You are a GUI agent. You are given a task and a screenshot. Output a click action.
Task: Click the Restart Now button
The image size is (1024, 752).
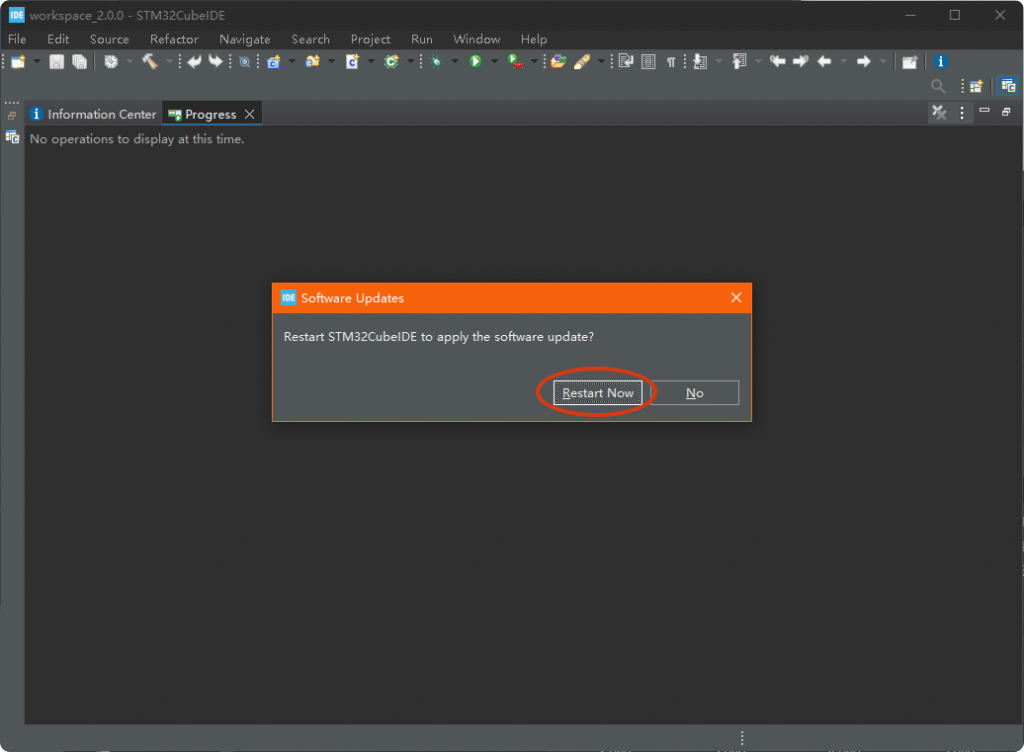(597, 393)
